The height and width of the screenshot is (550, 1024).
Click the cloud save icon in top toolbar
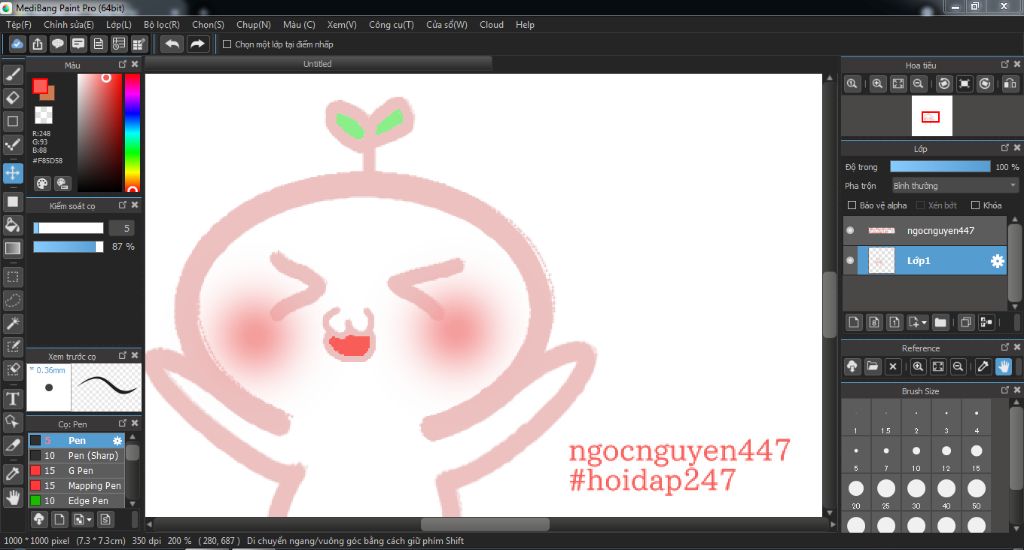point(17,44)
